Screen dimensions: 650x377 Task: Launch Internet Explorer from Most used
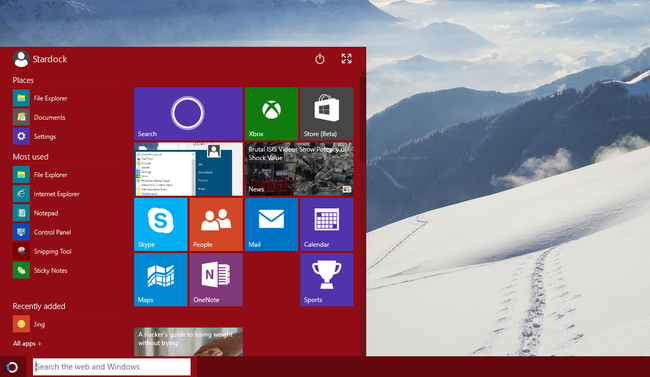tap(46, 194)
